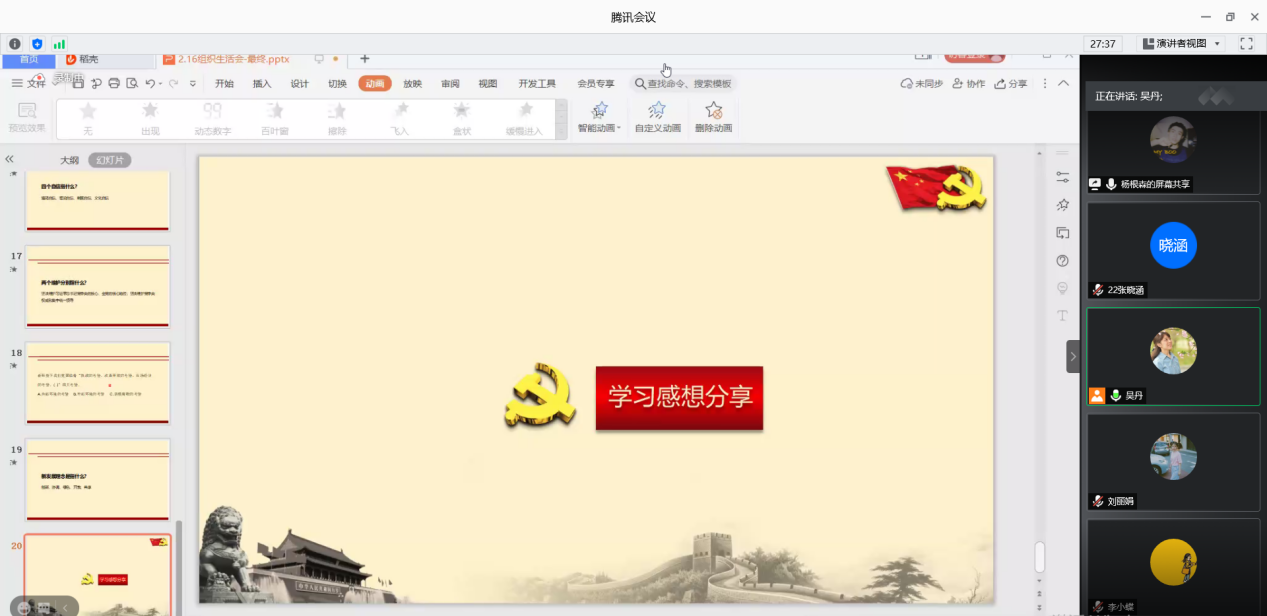Screen dimensions: 1267x616
Task: Open the 演讲者视图 view dropdown
Action: pyautogui.click(x=1182, y=44)
